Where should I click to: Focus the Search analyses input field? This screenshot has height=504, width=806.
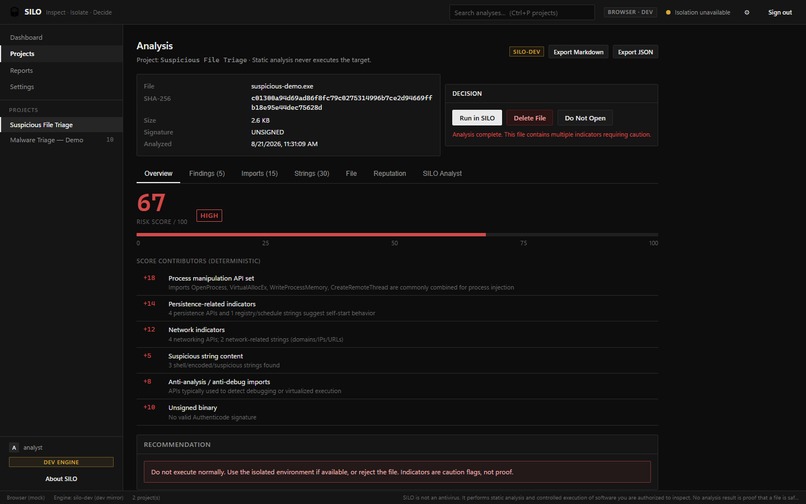pos(522,12)
